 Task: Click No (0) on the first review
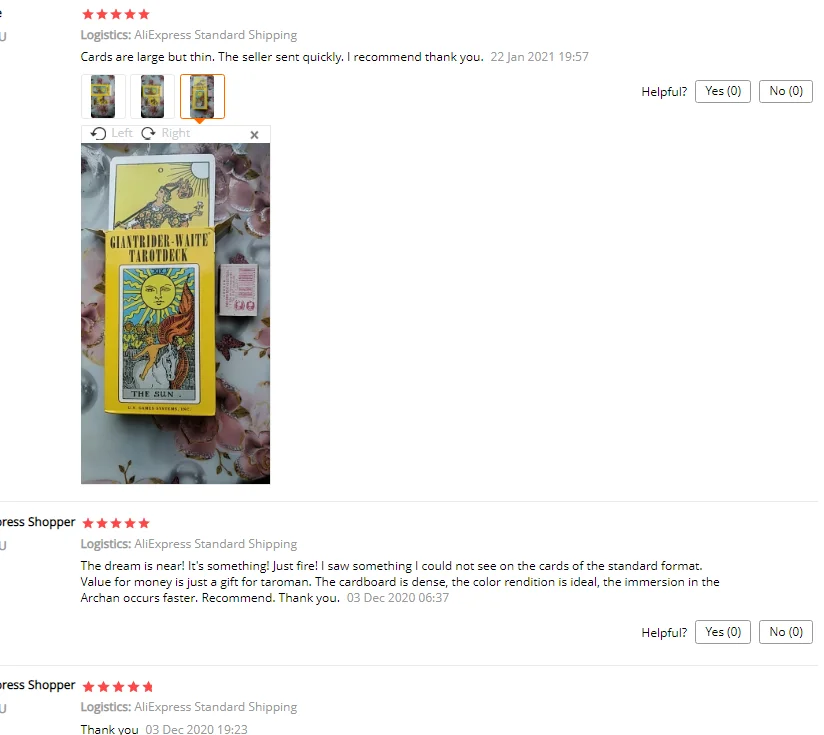coord(786,91)
